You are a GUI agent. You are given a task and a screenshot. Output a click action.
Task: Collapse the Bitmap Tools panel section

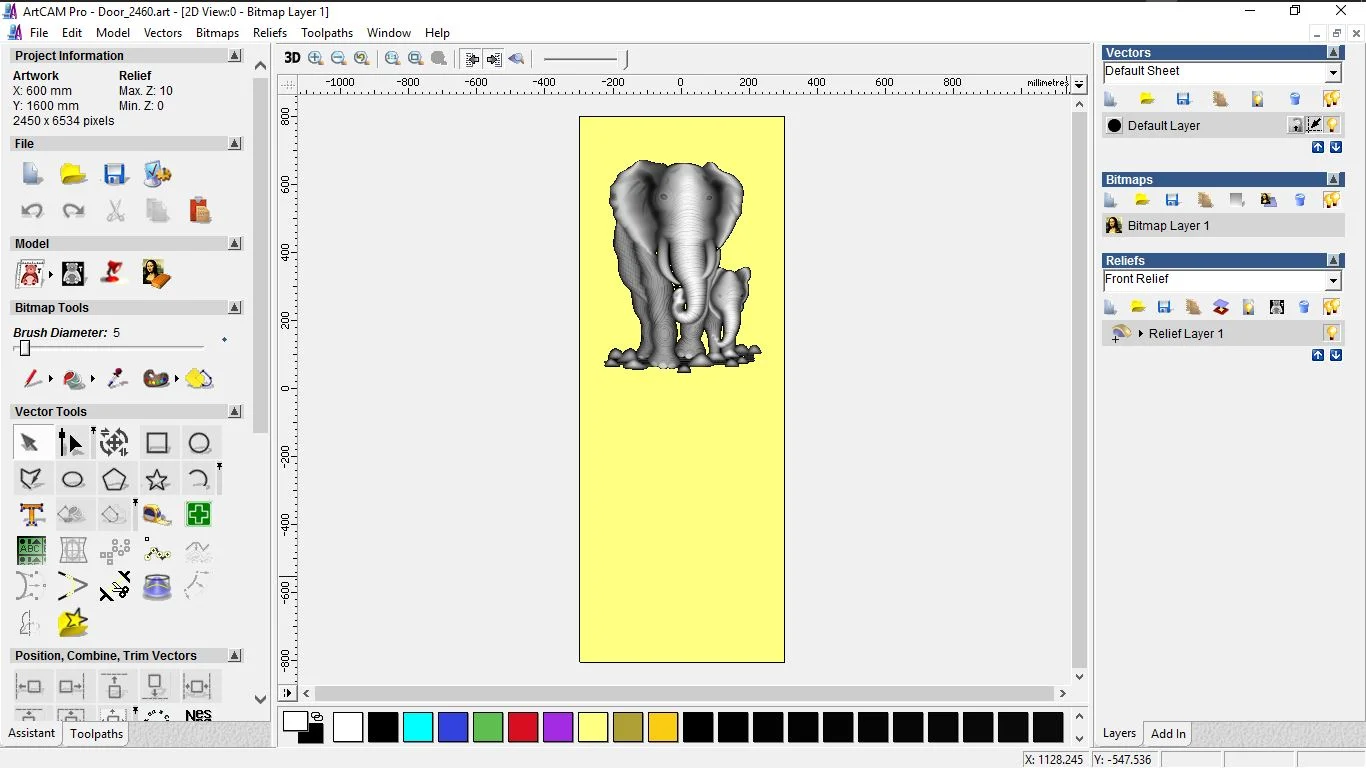point(235,308)
